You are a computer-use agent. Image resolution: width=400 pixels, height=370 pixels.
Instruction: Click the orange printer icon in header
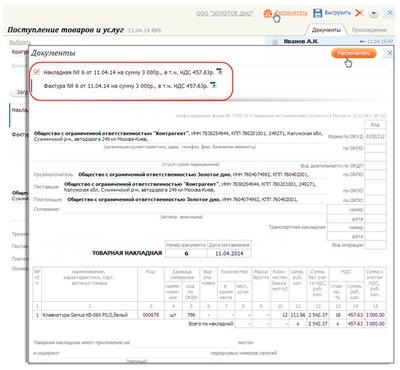pyautogui.click(x=268, y=13)
